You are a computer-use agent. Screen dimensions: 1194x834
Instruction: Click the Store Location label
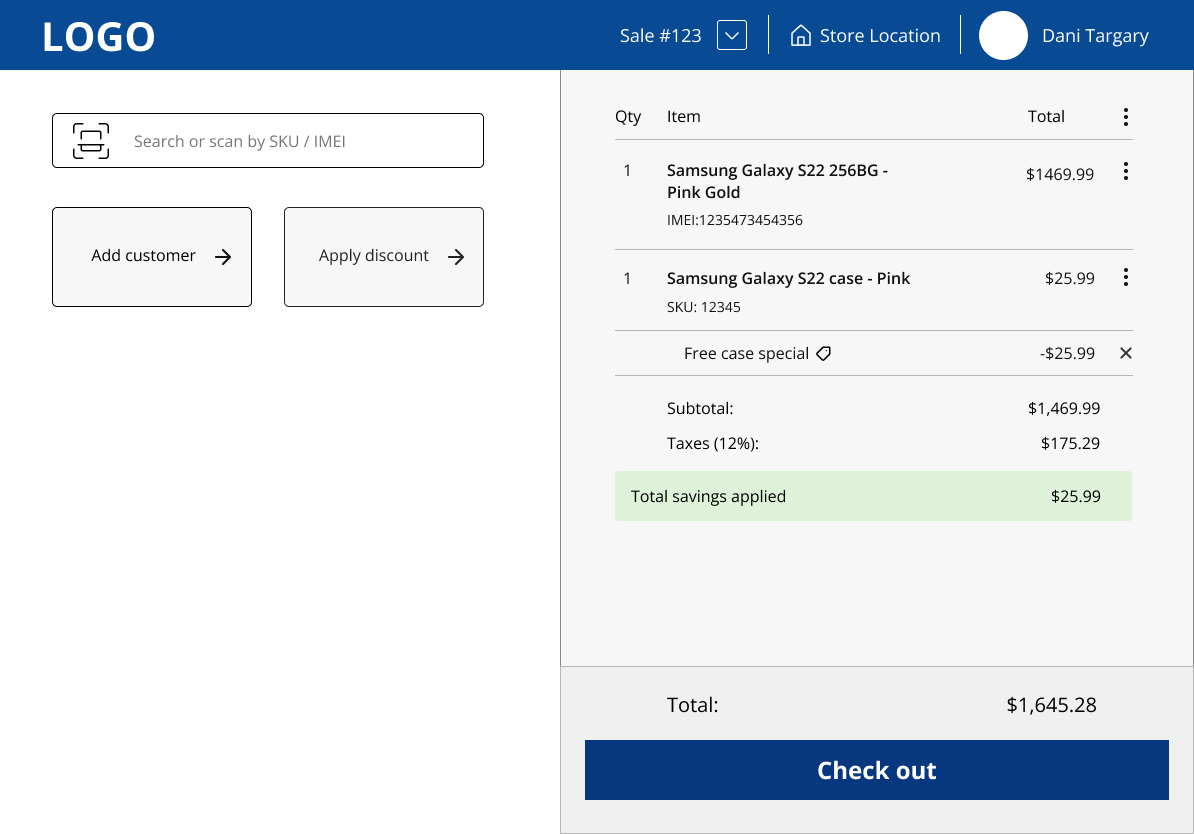(x=880, y=36)
